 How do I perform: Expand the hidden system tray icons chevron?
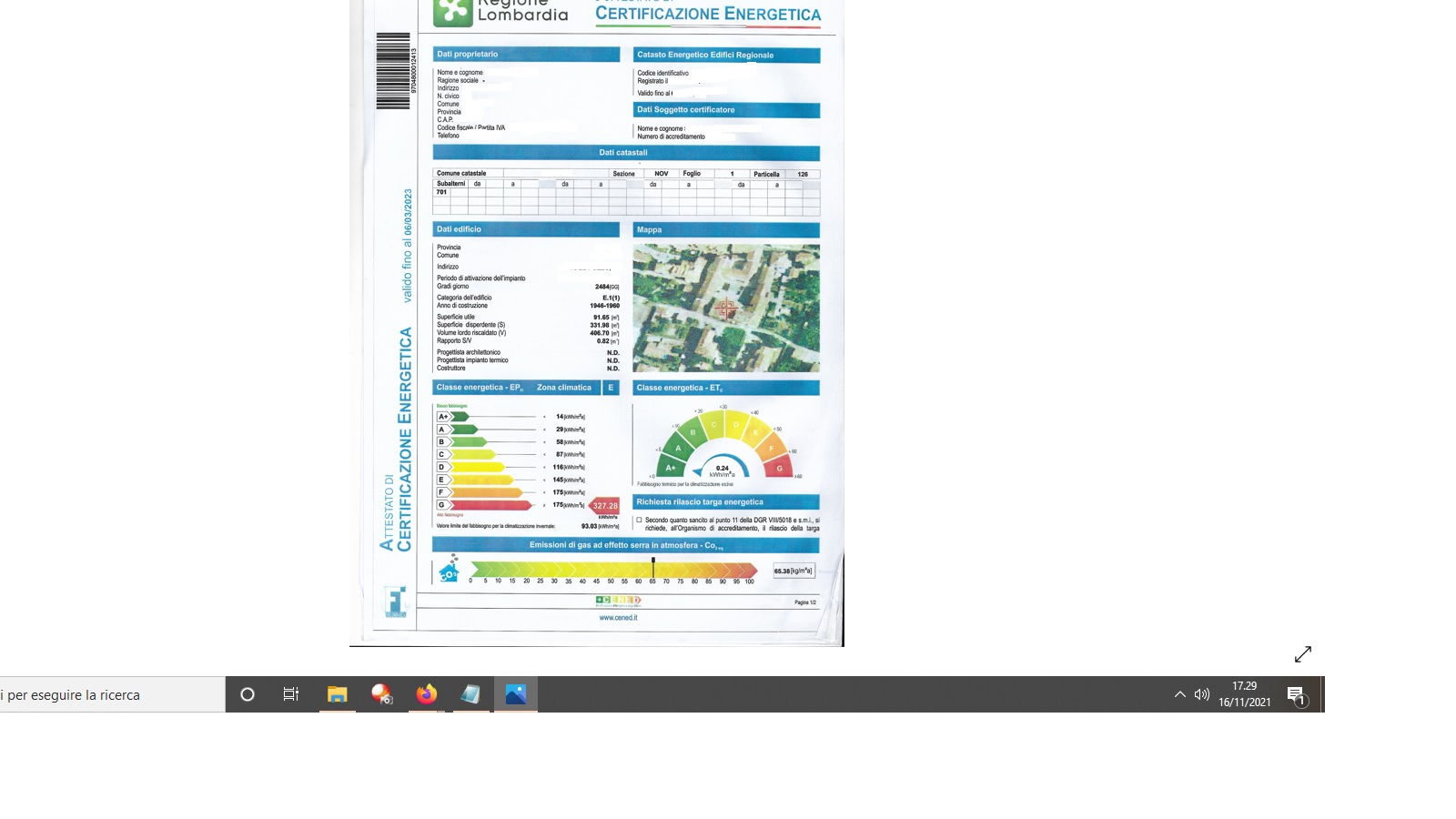[1180, 694]
